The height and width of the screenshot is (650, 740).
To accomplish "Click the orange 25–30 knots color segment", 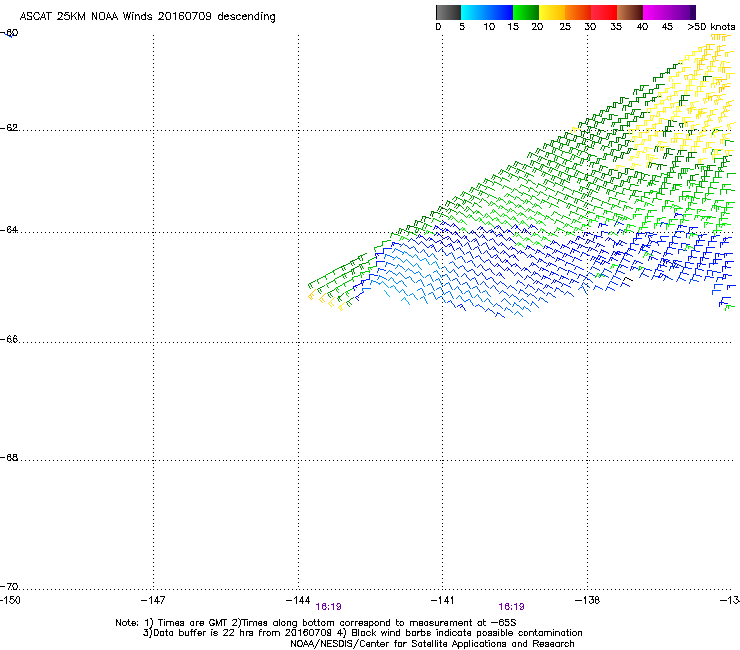I will click(578, 12).
